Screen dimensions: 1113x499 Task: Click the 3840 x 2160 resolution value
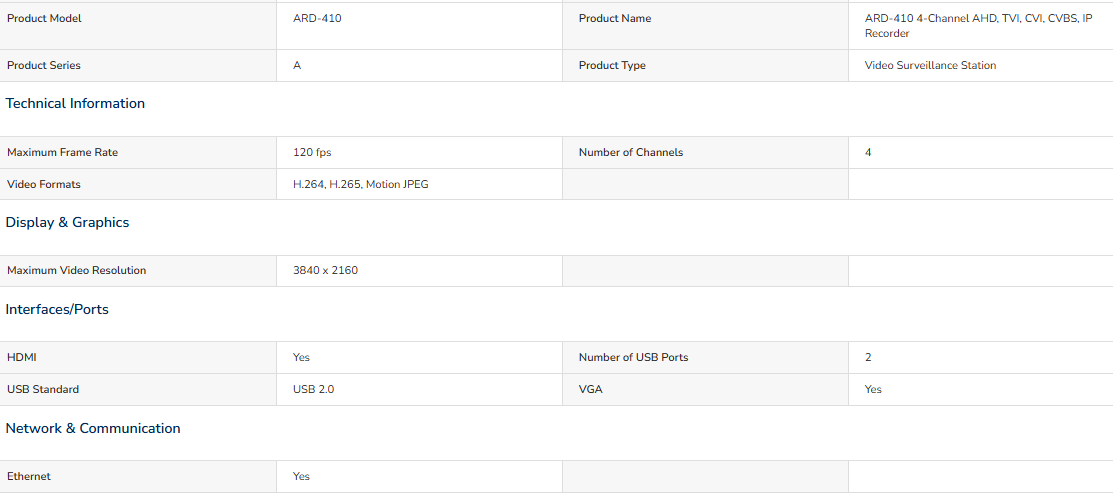point(325,270)
